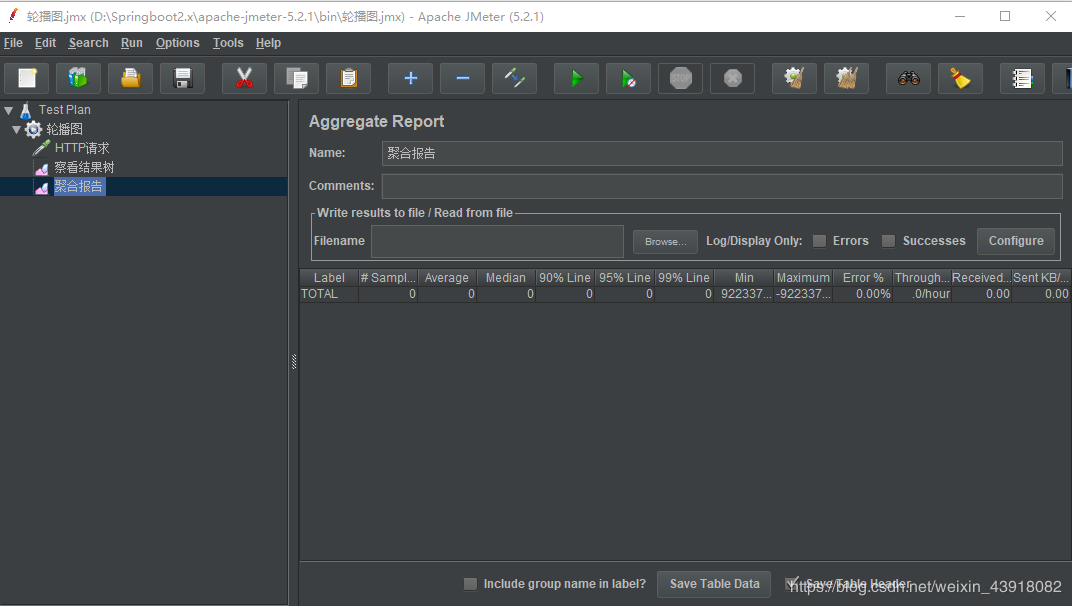Open the Run menu
The image size is (1072, 606).
coord(131,43)
